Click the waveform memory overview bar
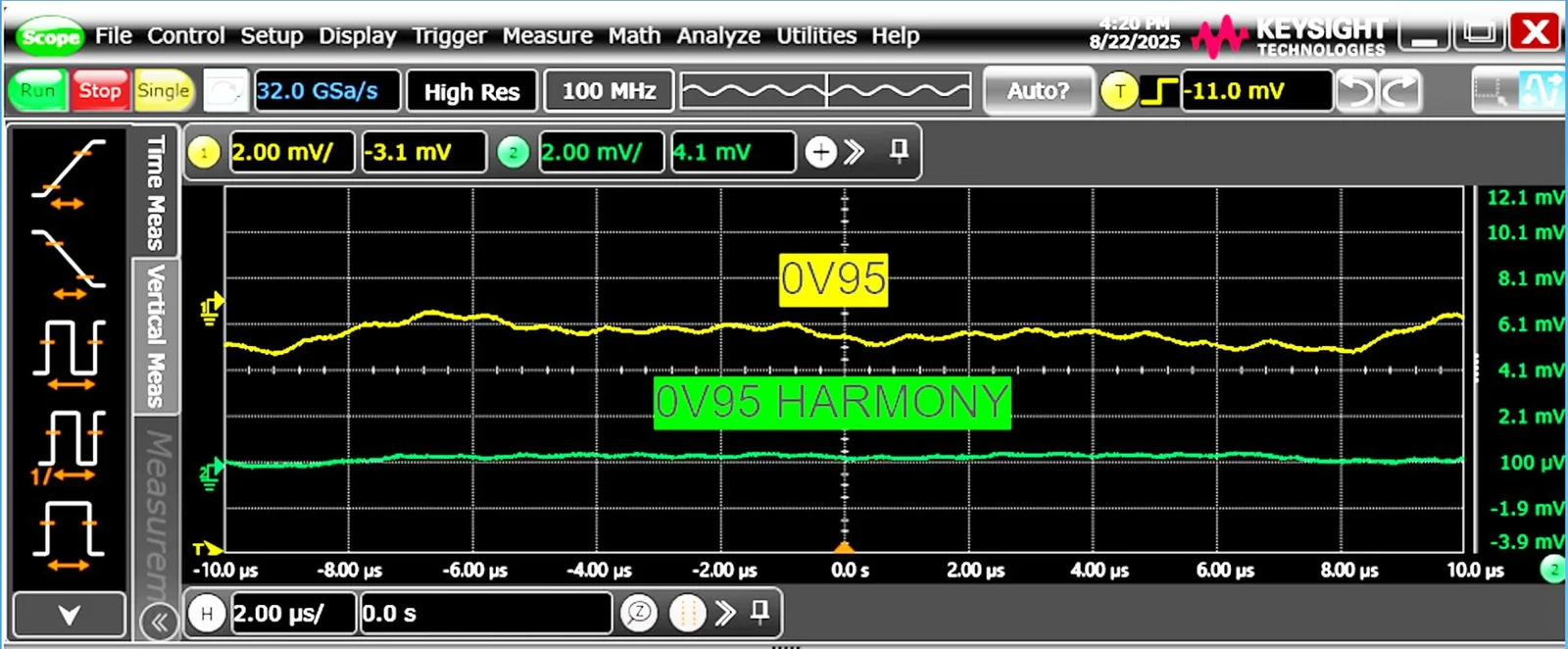The image size is (1568, 649). [x=826, y=91]
